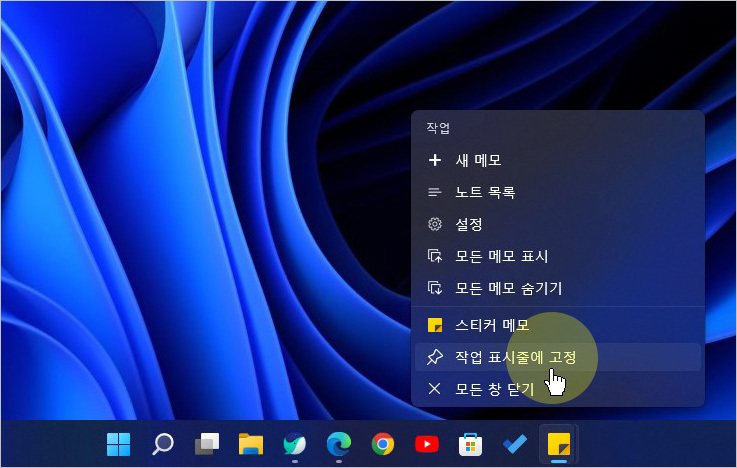
Task: Launch File Explorer from taskbar
Action: click(x=251, y=444)
